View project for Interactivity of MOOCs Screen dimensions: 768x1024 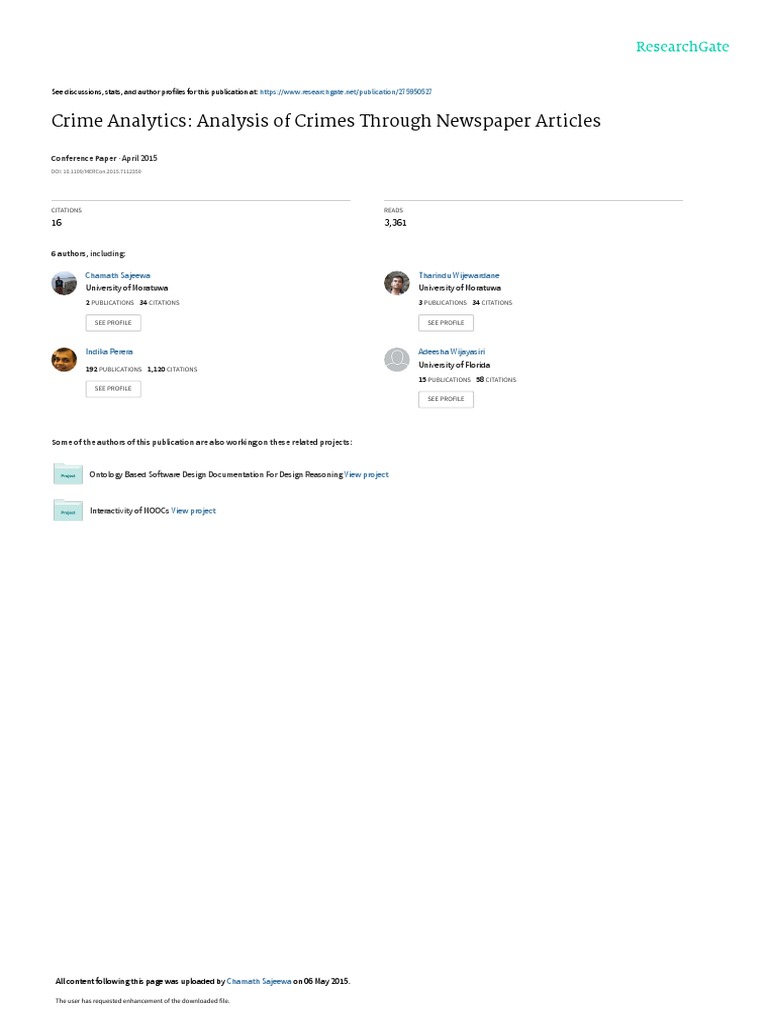[193, 511]
